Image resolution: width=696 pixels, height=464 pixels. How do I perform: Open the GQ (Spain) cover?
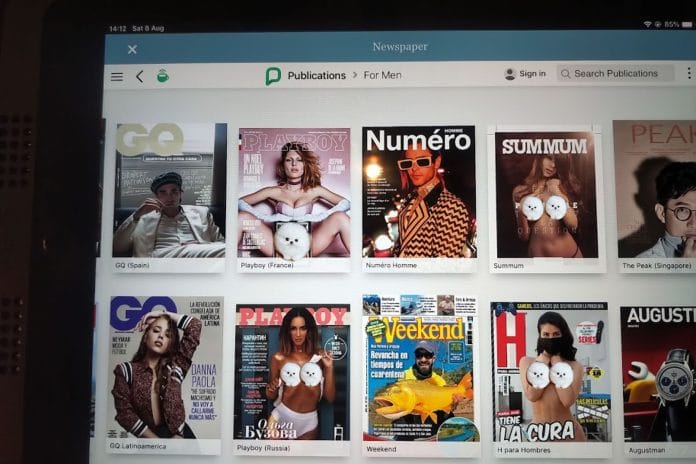(169, 190)
